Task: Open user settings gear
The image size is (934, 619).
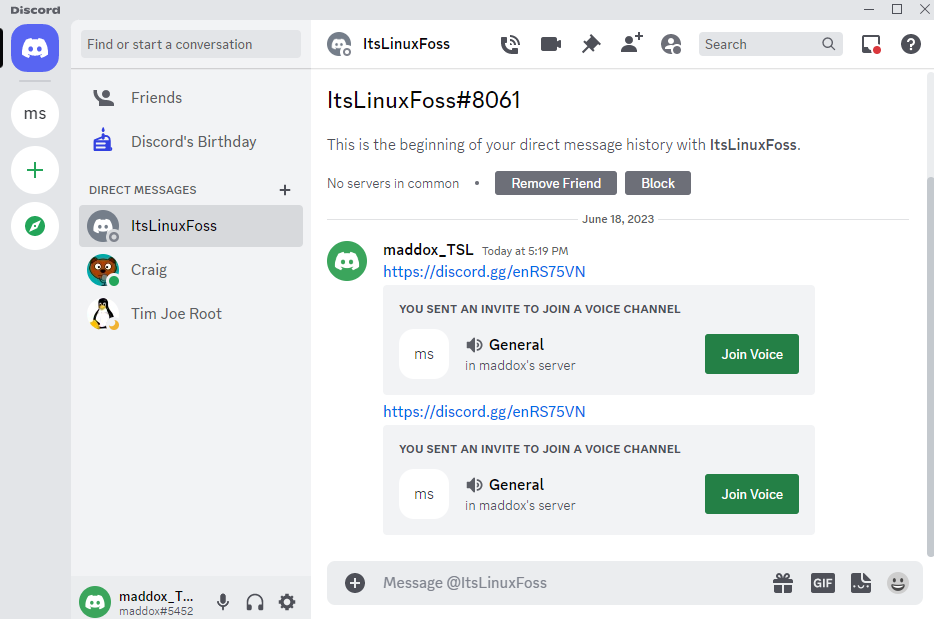Action: tap(287, 602)
